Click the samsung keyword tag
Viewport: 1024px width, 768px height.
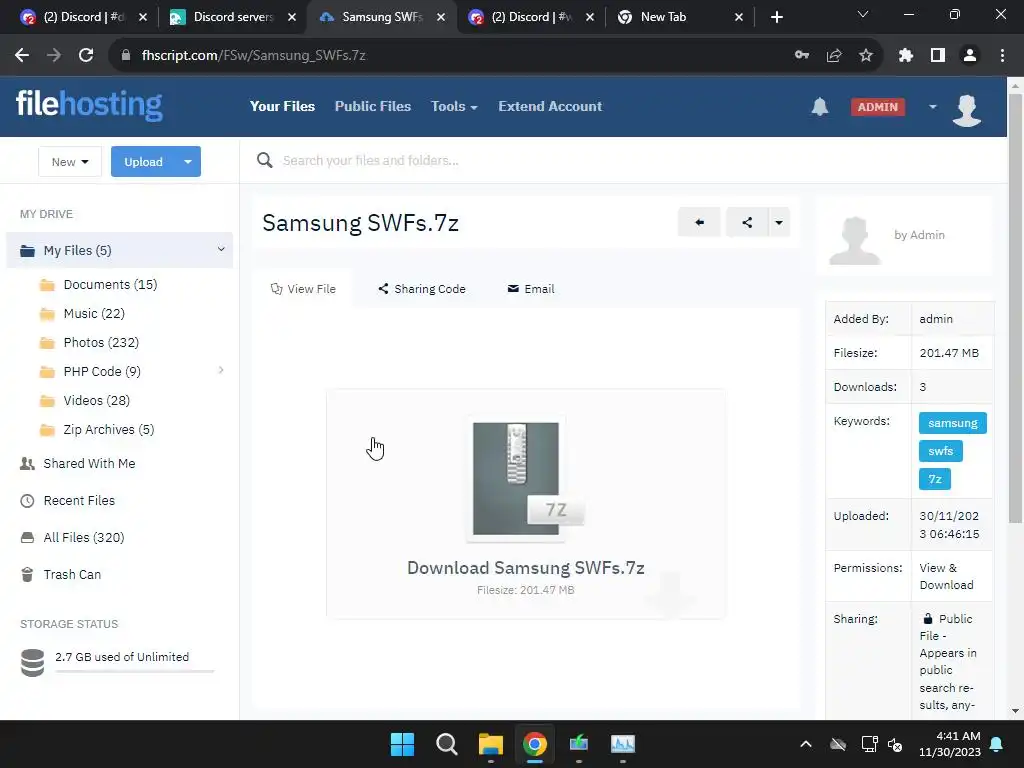click(953, 423)
